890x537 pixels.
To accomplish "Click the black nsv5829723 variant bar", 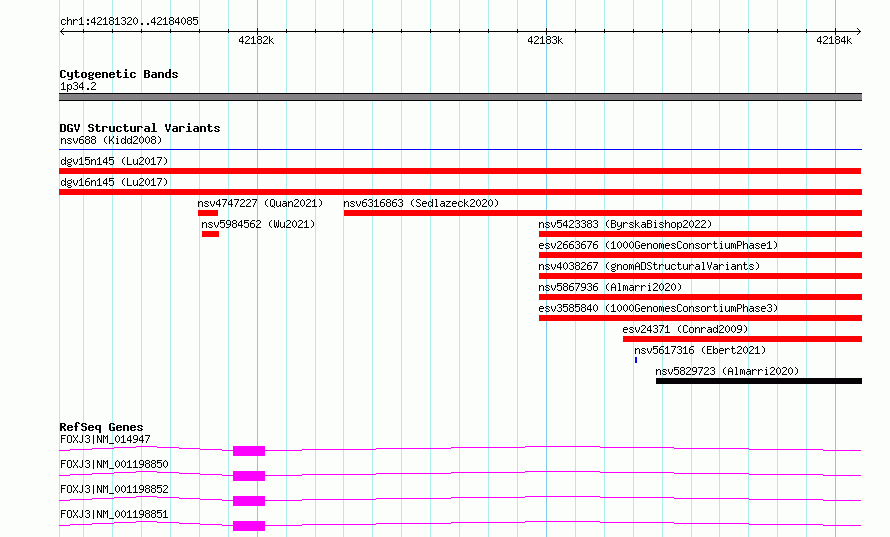I will click(759, 381).
